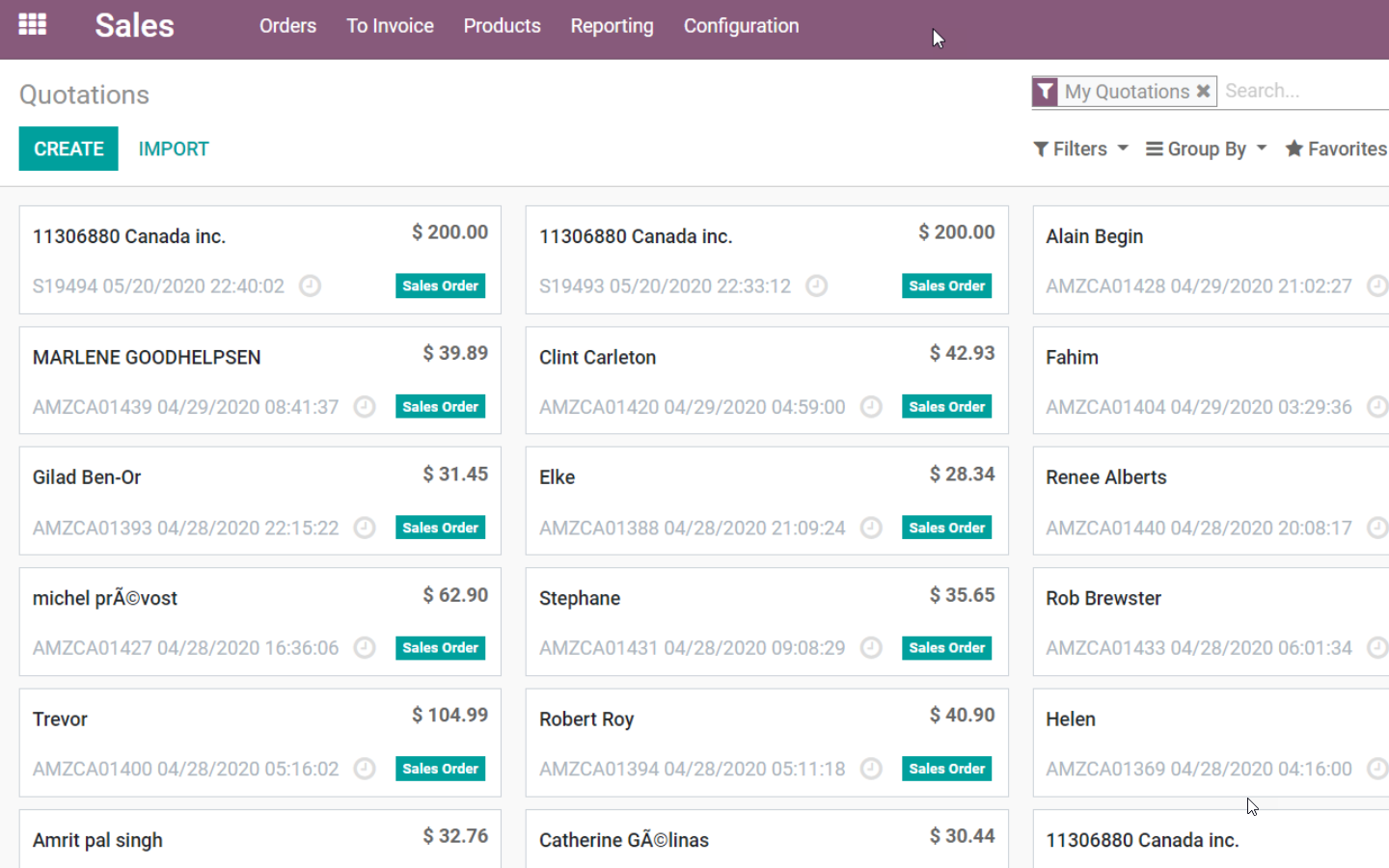Expand the Group By dropdown
1389x868 pixels.
click(1206, 149)
